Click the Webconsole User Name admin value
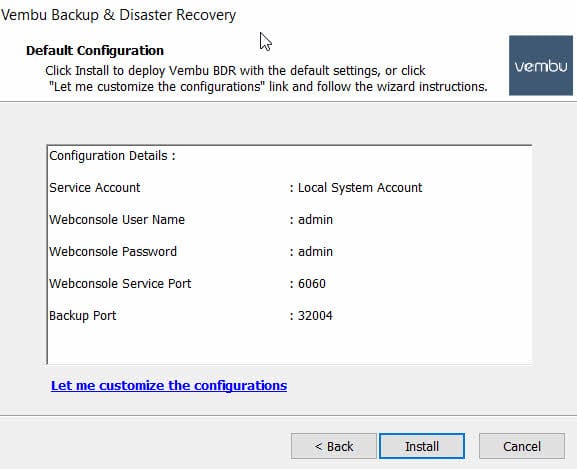This screenshot has height=469, width=577. coord(315,220)
